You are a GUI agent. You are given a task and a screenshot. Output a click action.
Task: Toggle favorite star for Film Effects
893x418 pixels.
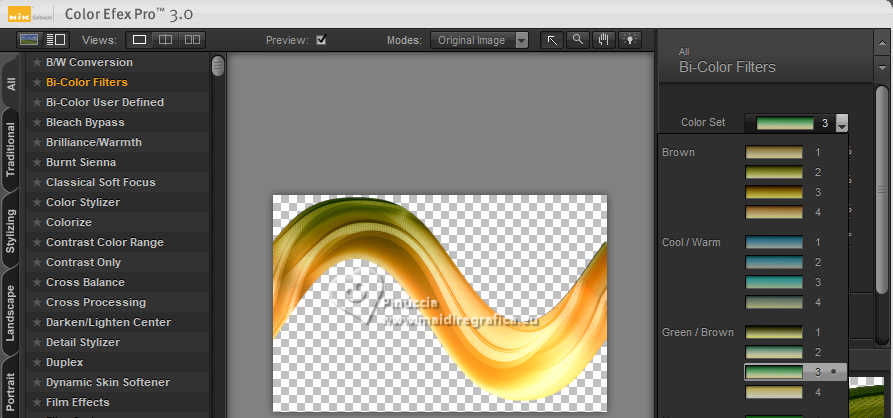click(37, 402)
